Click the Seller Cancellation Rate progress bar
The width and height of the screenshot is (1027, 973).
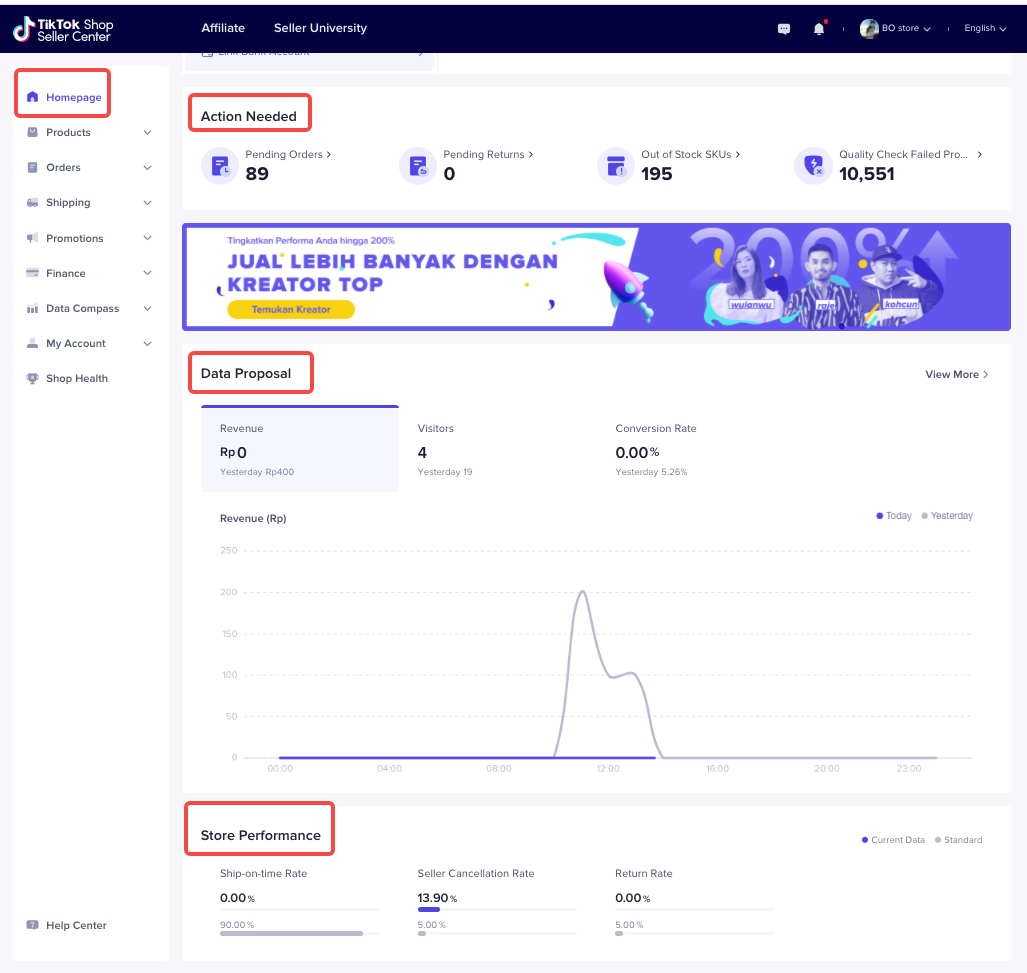pos(496,910)
